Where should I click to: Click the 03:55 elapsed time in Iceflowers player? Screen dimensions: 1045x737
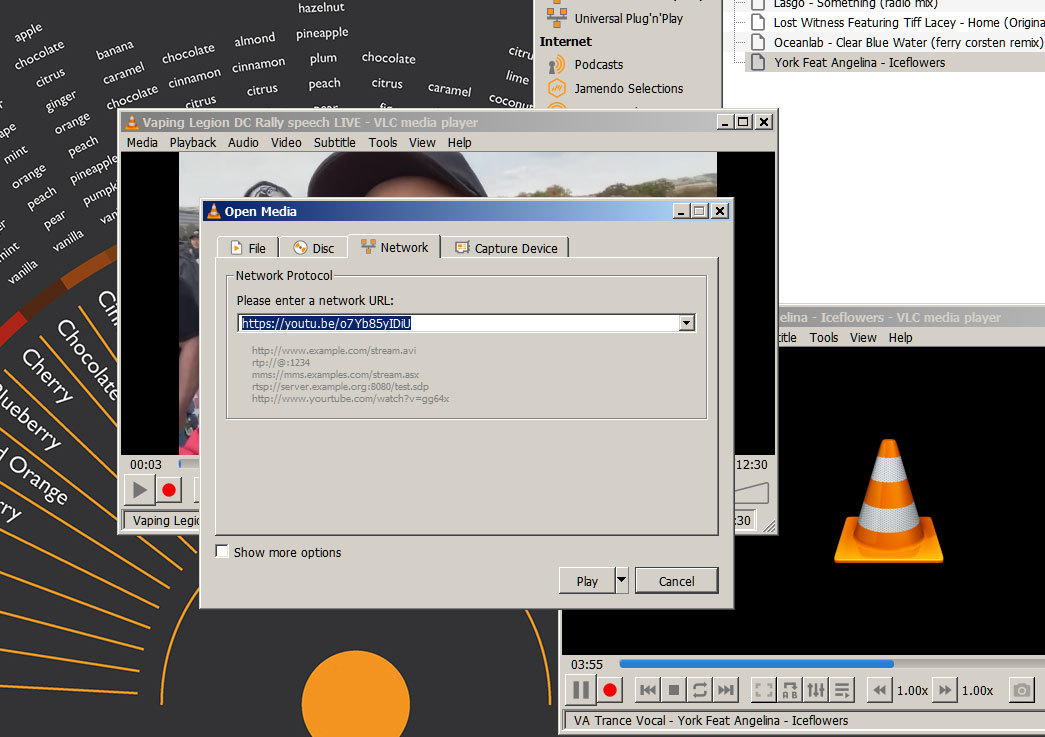(586, 664)
